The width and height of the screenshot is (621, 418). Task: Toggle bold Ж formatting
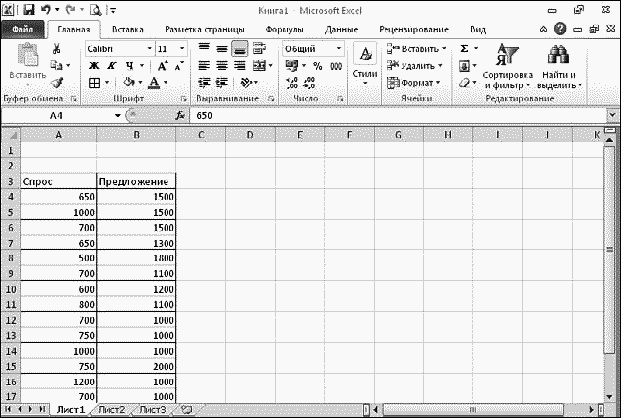(93, 66)
